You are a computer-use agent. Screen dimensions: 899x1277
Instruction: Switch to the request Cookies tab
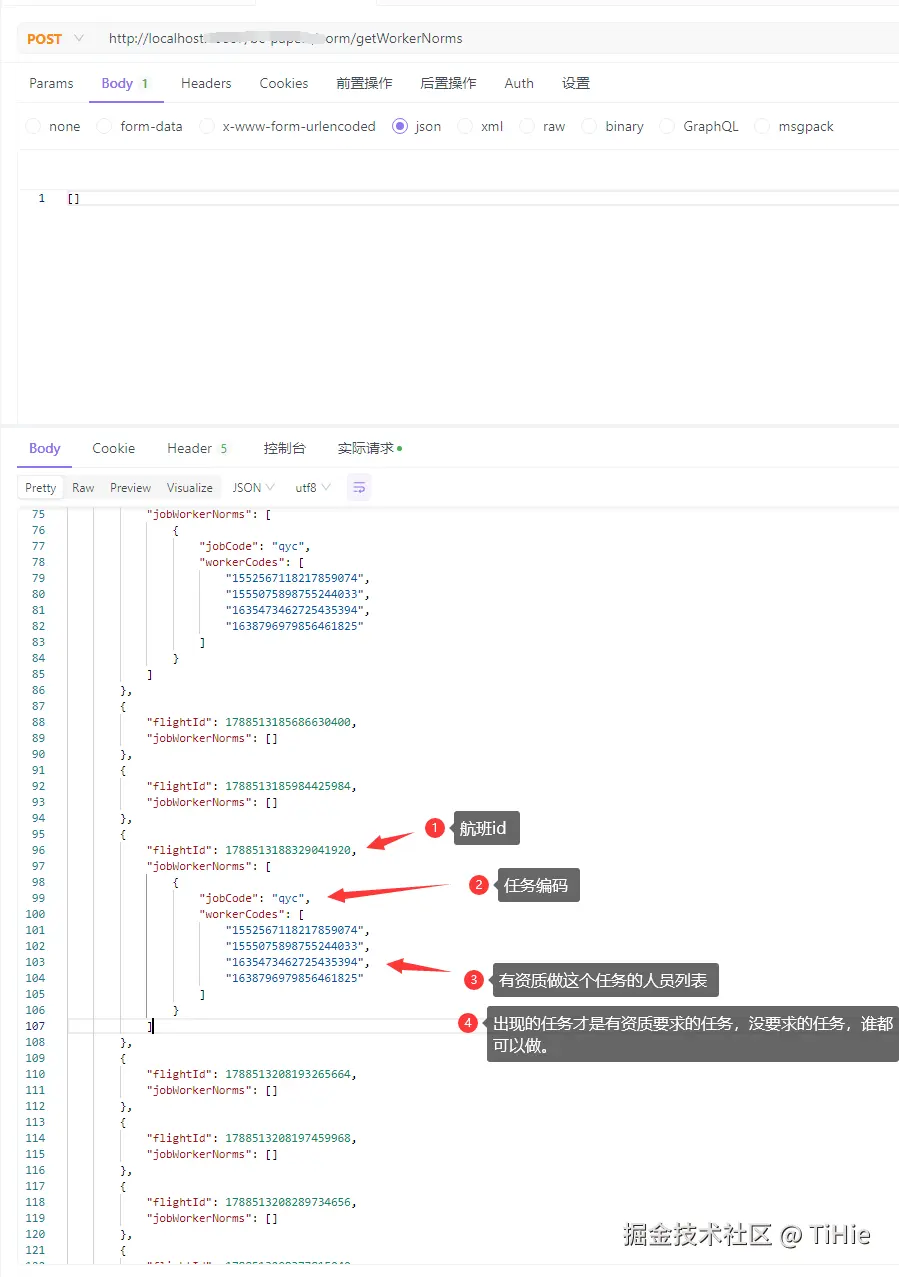point(284,83)
